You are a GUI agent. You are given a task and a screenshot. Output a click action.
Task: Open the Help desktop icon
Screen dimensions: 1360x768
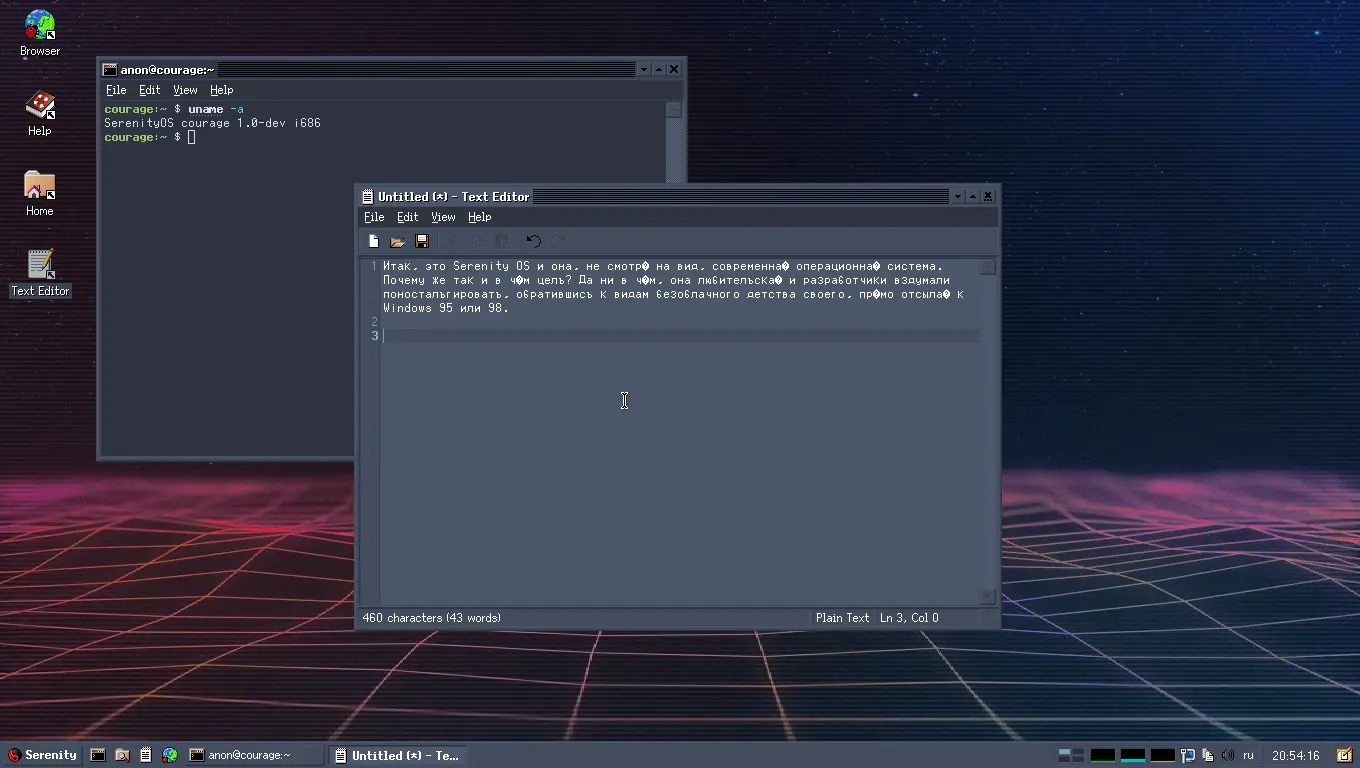40,106
